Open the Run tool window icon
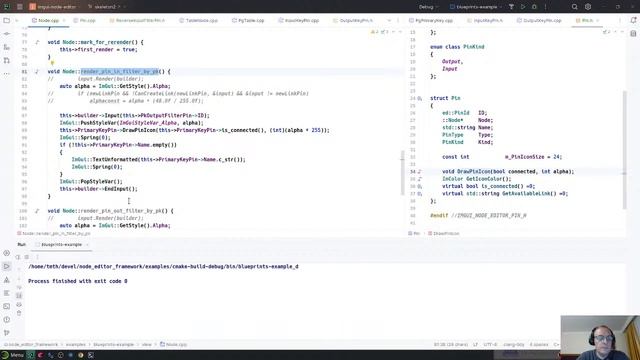This screenshot has height=360, width=640. (x=7, y=267)
